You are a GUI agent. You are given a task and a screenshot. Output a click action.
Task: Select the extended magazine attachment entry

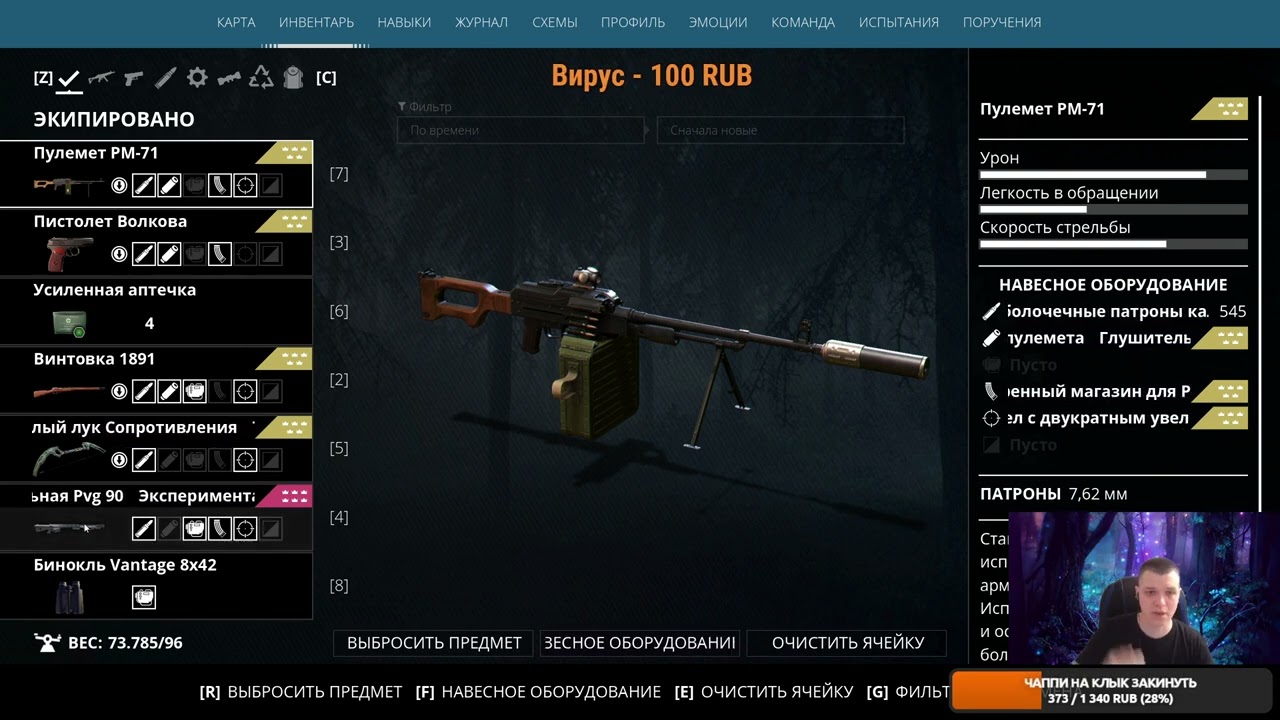[x=1114, y=391]
